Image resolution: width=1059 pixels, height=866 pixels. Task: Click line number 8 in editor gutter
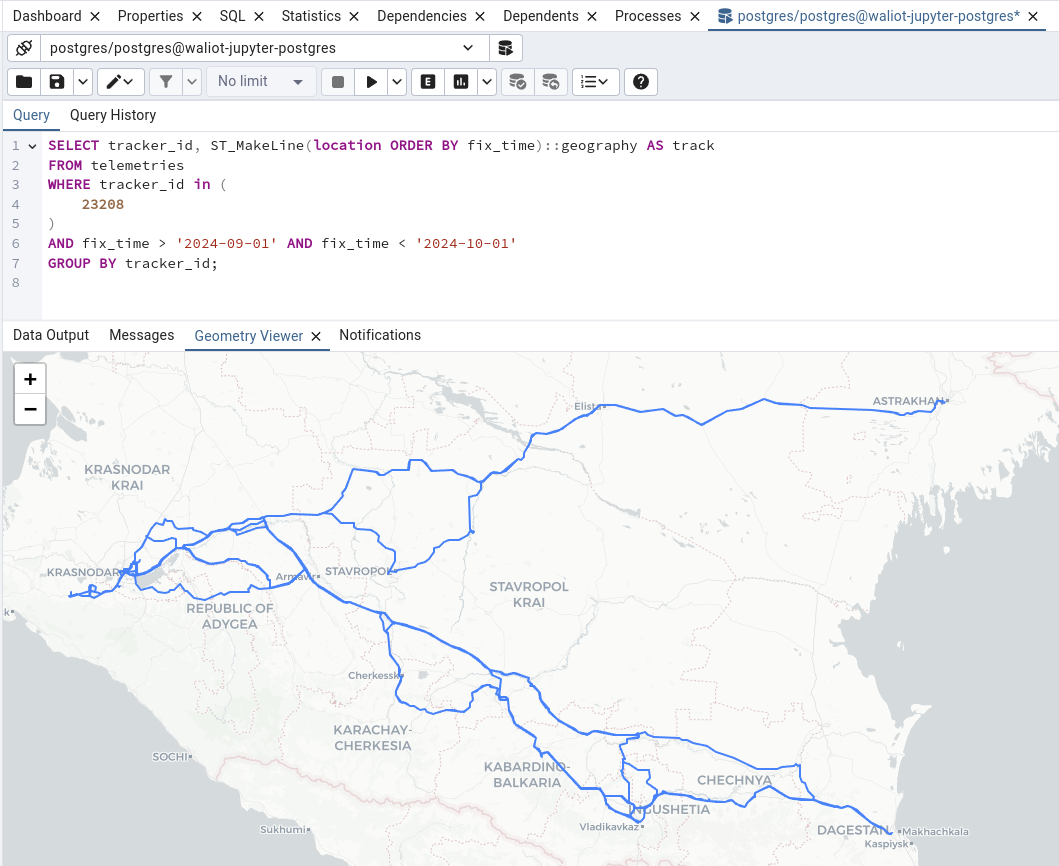(16, 282)
